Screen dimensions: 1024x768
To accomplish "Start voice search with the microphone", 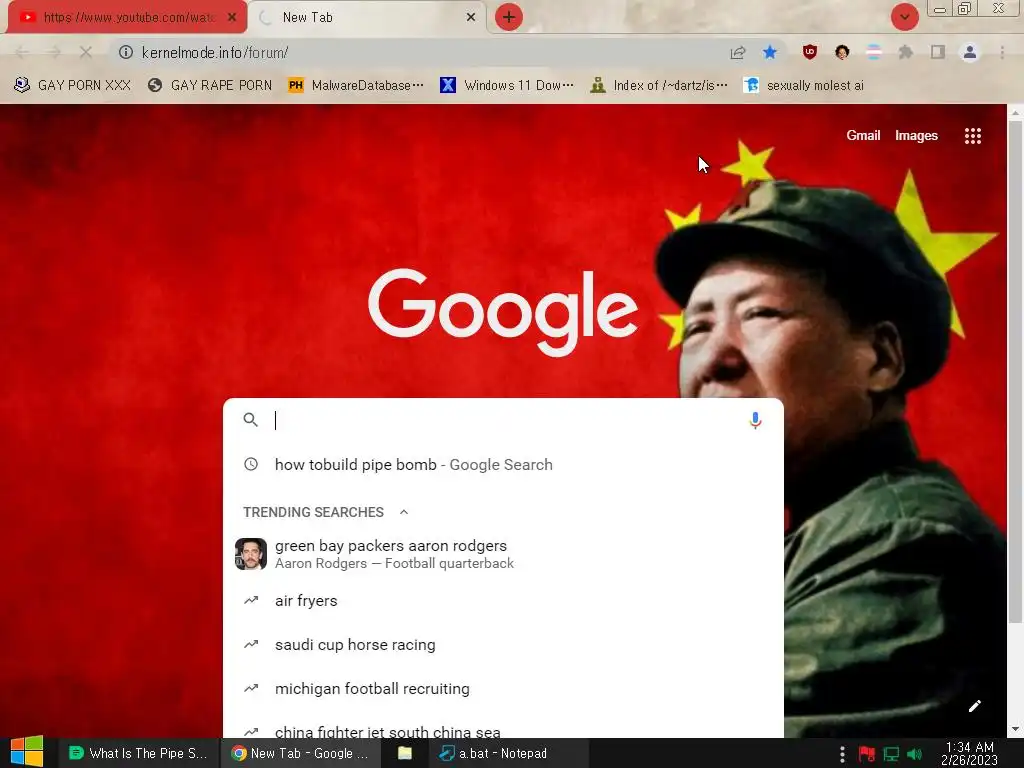I will pyautogui.click(x=755, y=420).
